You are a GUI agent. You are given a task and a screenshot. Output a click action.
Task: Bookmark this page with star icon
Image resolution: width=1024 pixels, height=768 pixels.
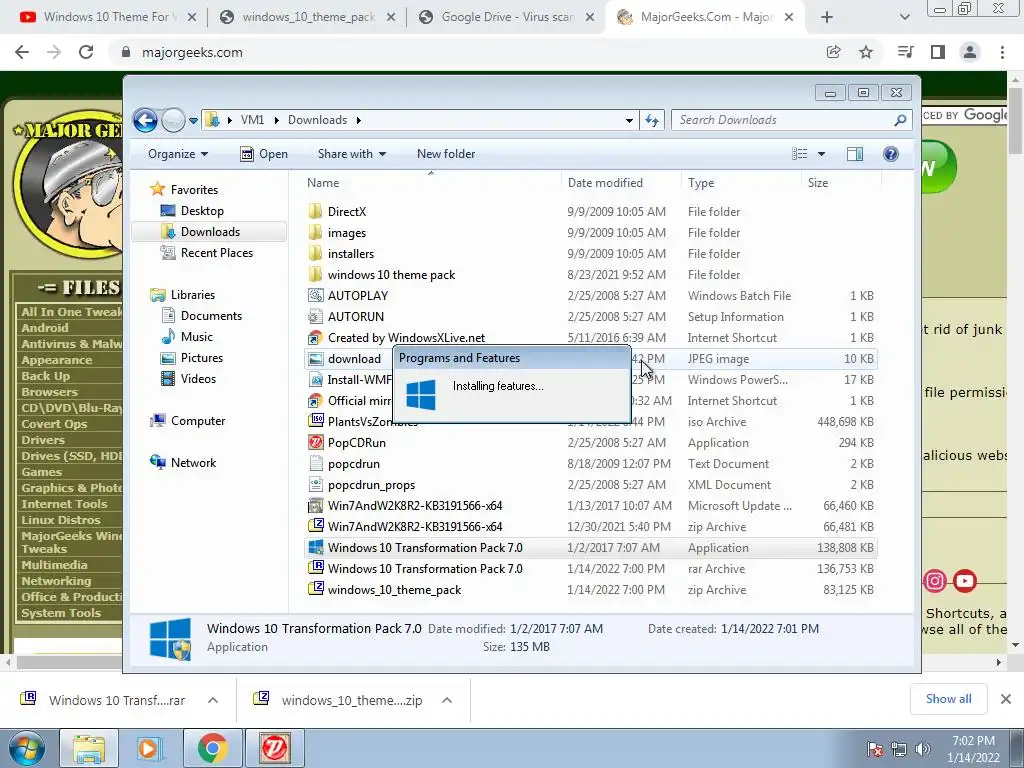[866, 52]
